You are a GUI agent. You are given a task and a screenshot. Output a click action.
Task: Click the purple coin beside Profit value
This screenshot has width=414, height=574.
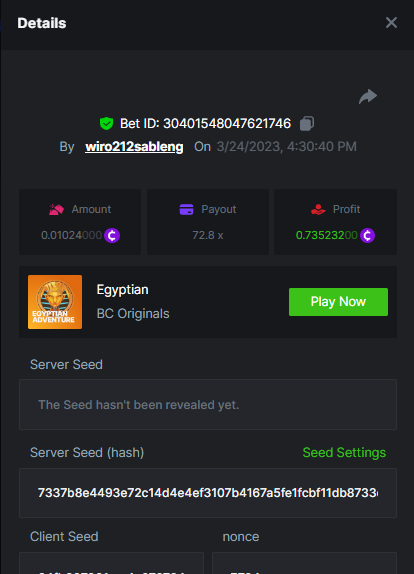coord(367,235)
